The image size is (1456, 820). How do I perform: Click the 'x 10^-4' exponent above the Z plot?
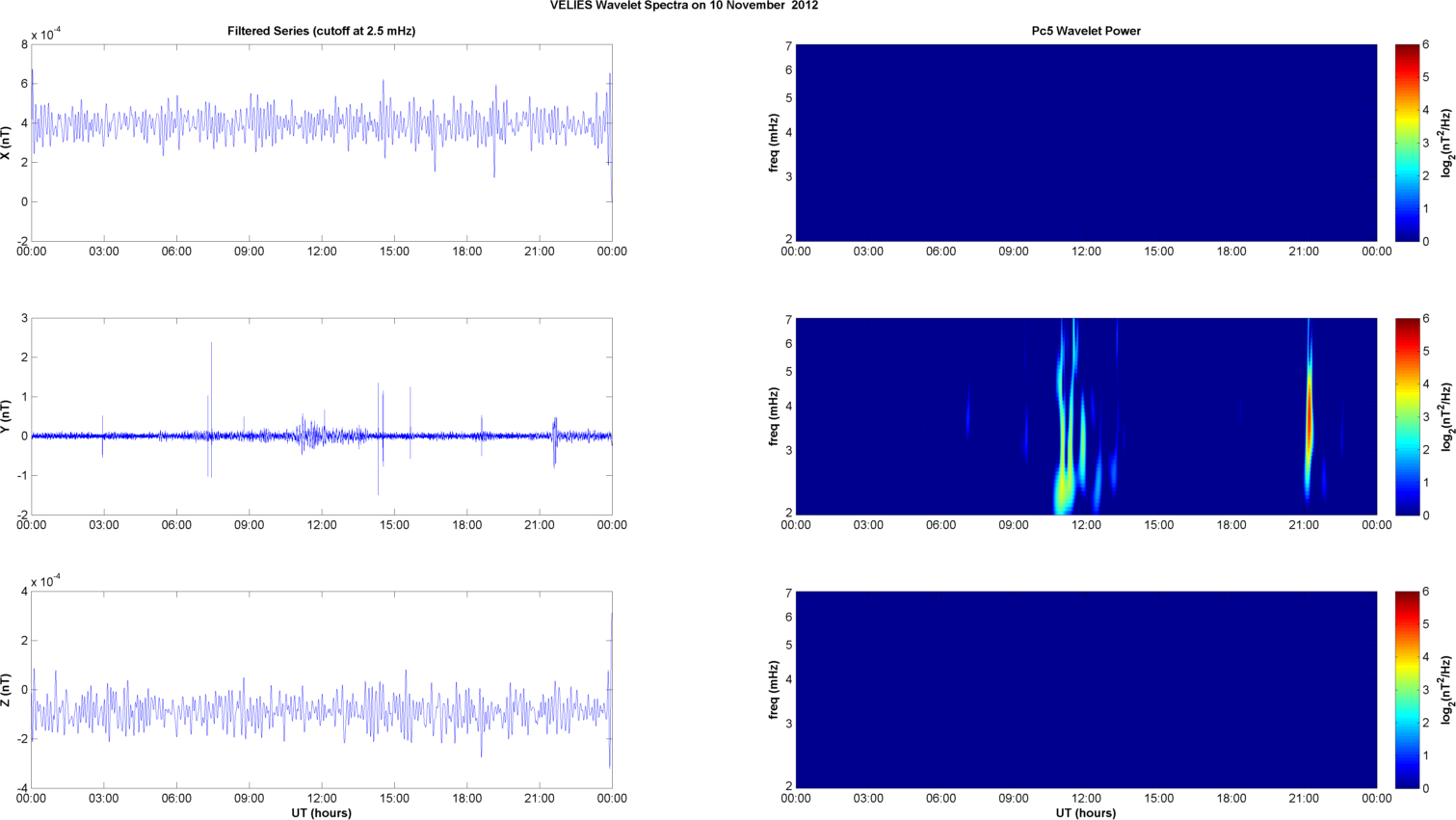pos(46,581)
